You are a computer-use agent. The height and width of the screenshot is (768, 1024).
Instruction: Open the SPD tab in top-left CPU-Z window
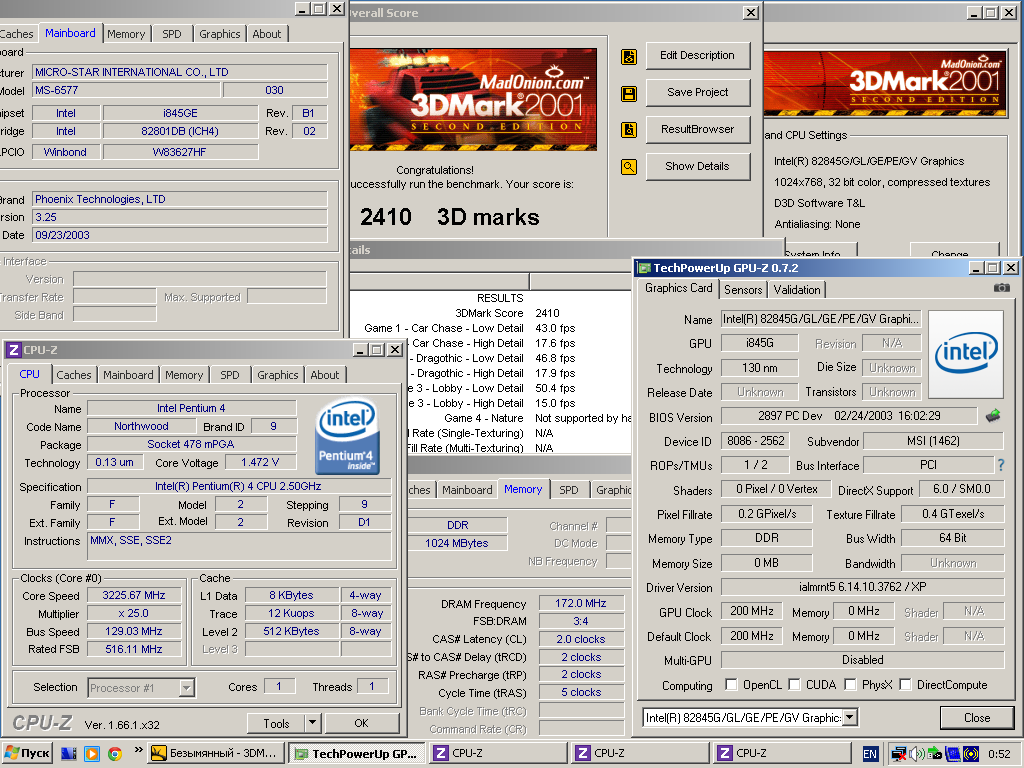pyautogui.click(x=172, y=34)
